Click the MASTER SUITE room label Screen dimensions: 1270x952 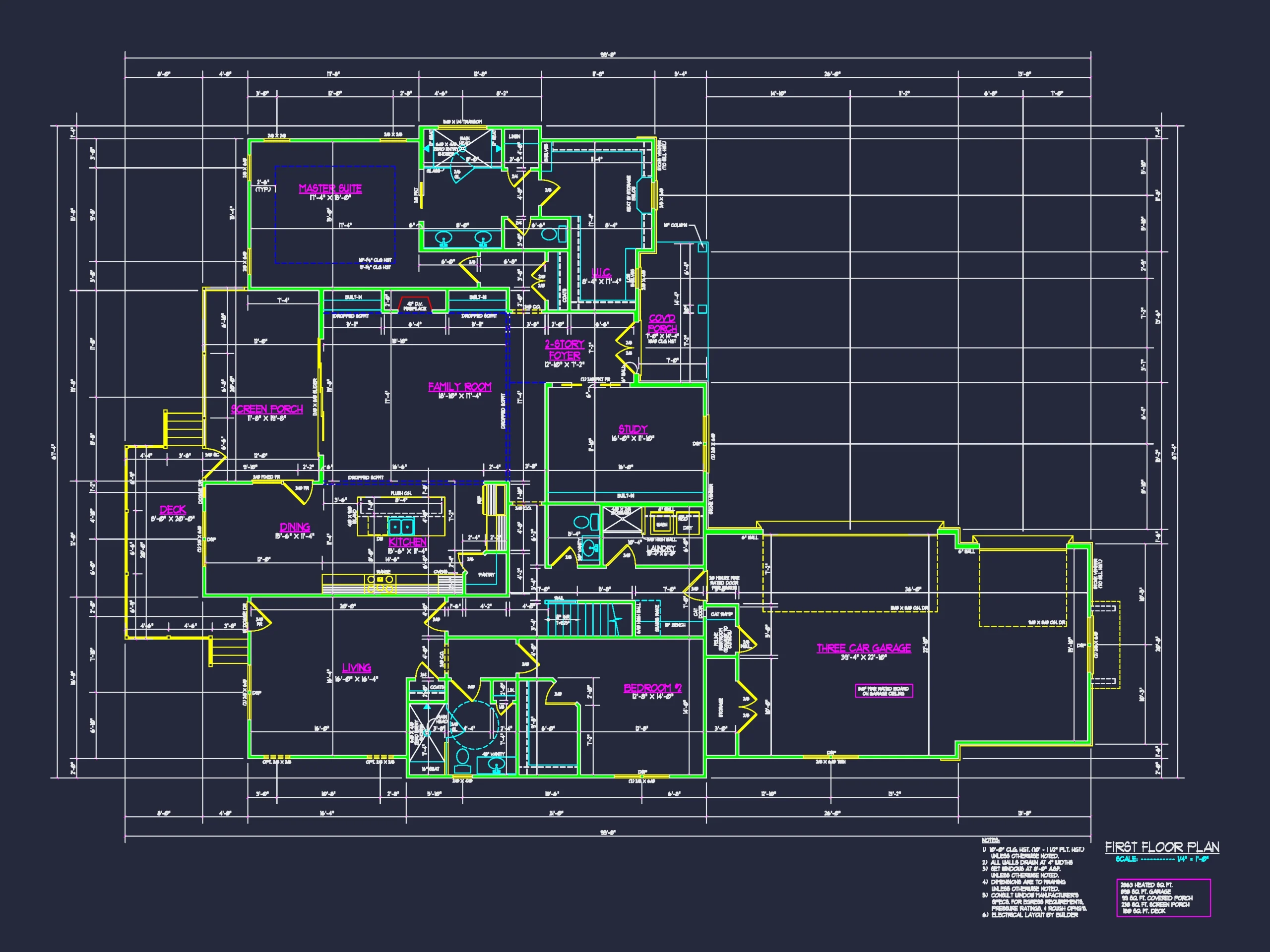tap(330, 188)
